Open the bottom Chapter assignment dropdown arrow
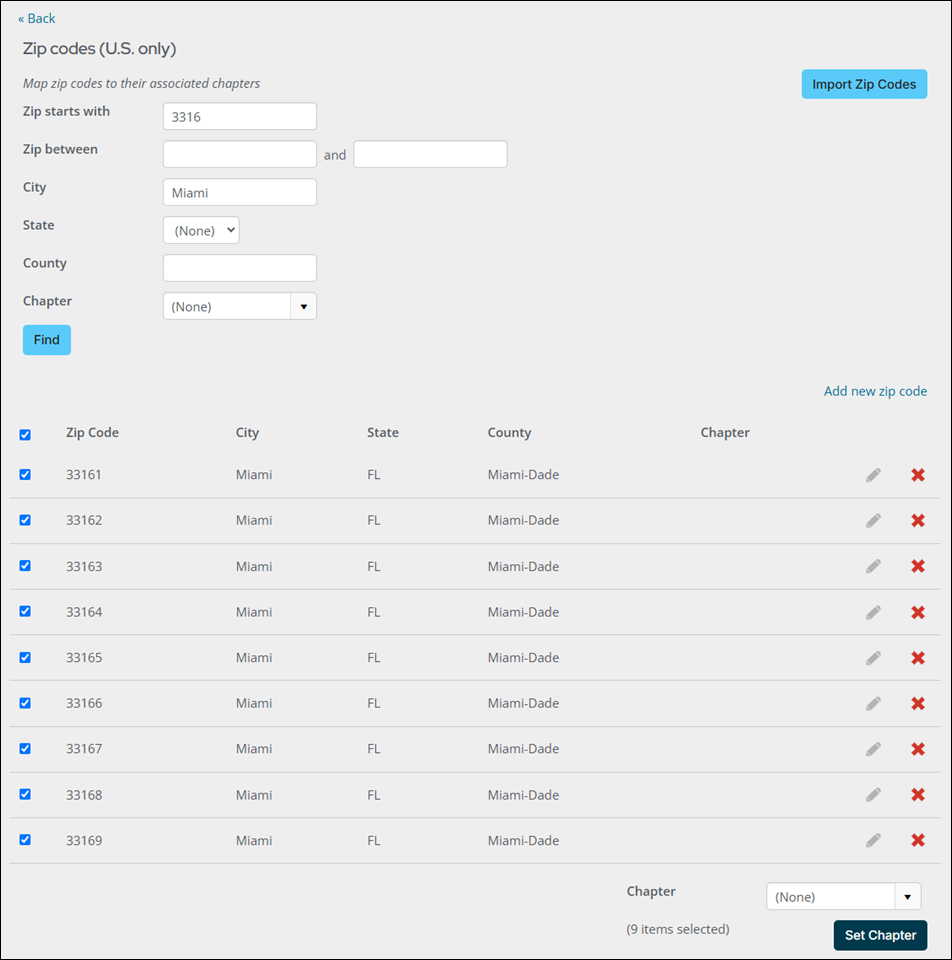The height and width of the screenshot is (960, 952). (907, 897)
